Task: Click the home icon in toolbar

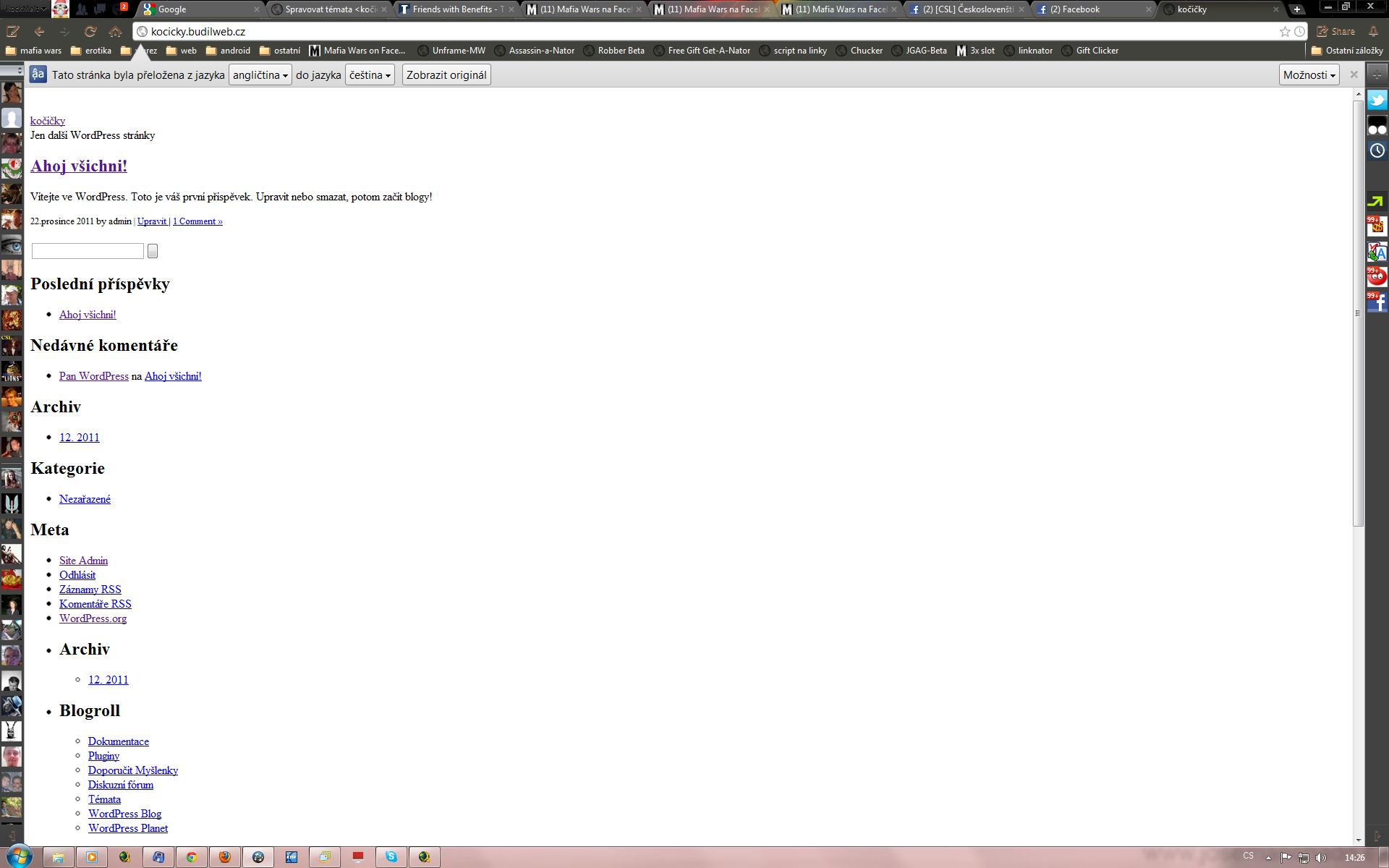Action: click(x=115, y=32)
